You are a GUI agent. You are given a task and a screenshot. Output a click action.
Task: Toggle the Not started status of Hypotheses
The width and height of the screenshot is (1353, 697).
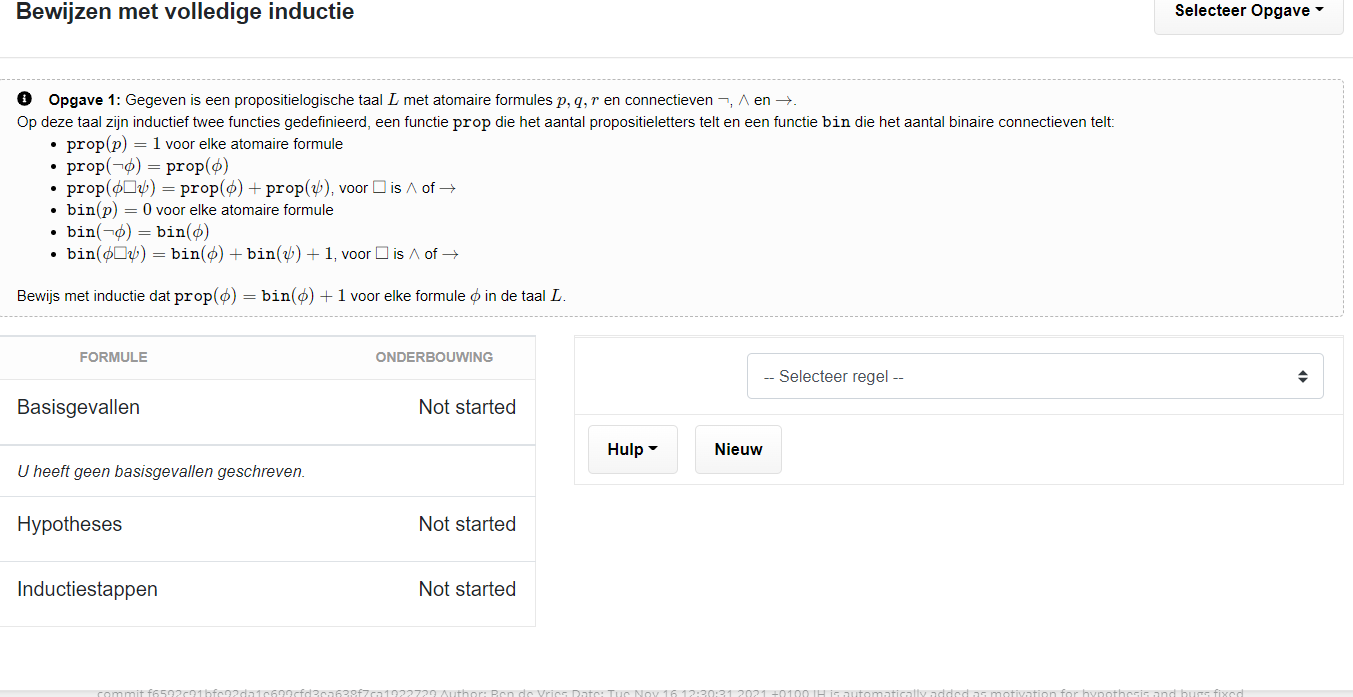point(467,524)
